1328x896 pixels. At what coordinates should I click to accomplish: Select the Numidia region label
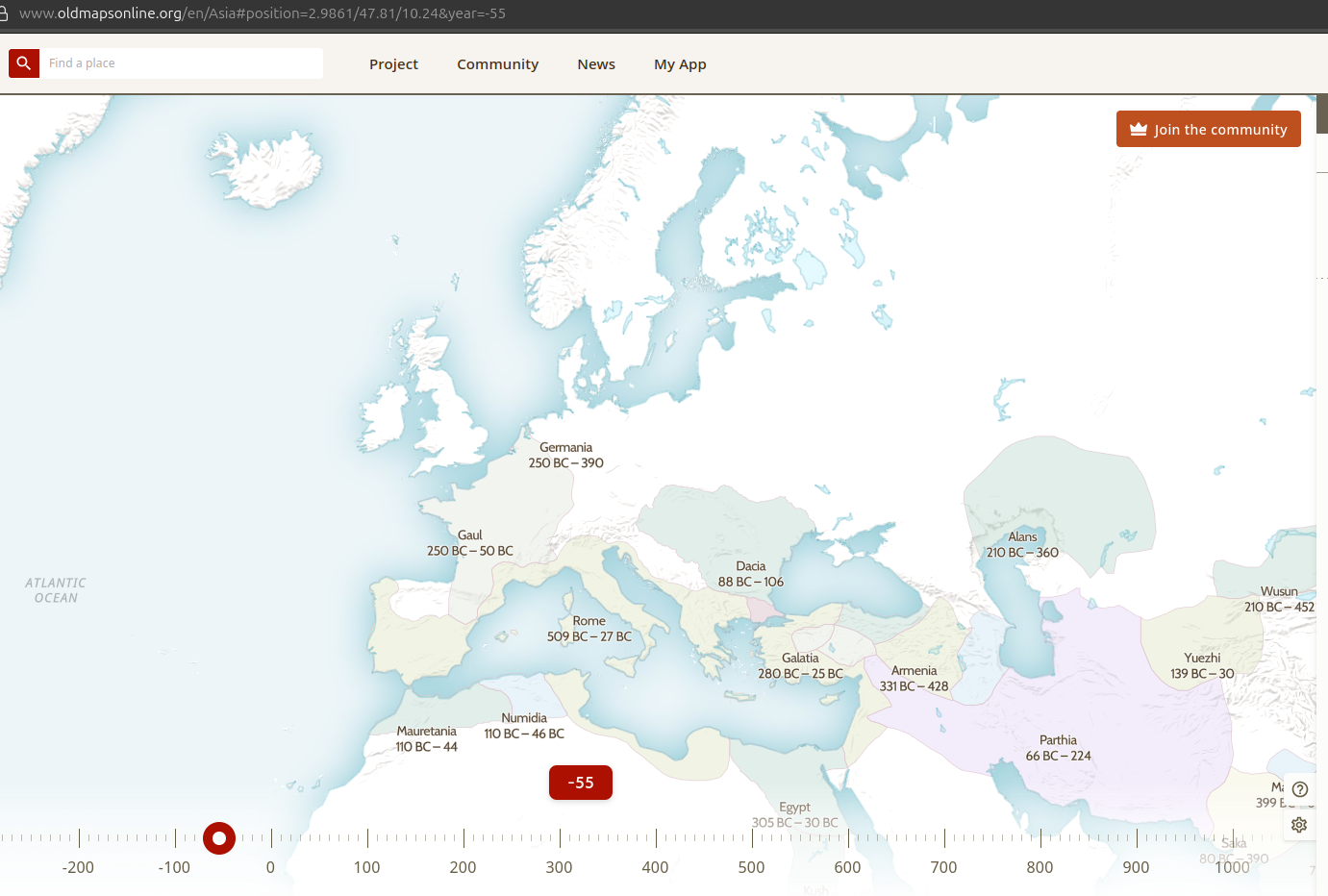[x=524, y=726]
